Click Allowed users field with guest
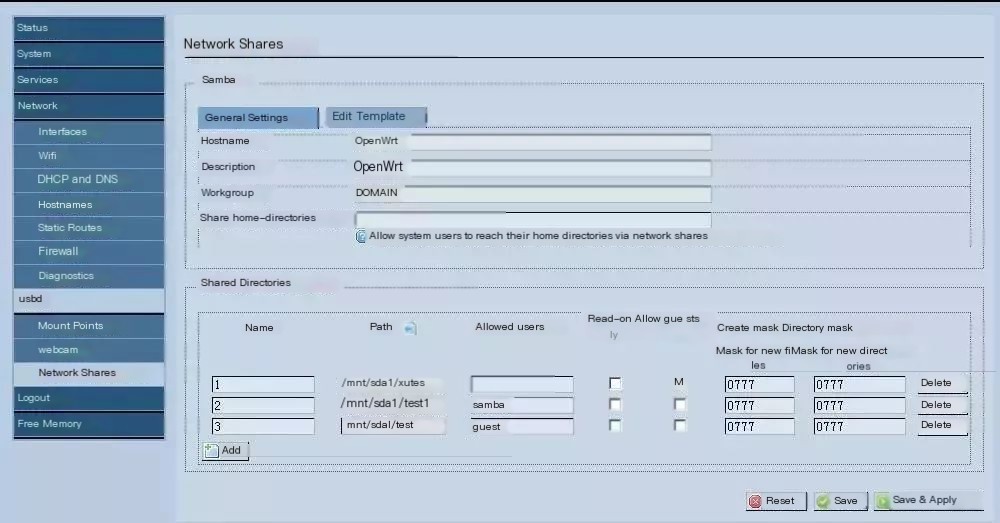This screenshot has height=523, width=1000. (x=522, y=427)
